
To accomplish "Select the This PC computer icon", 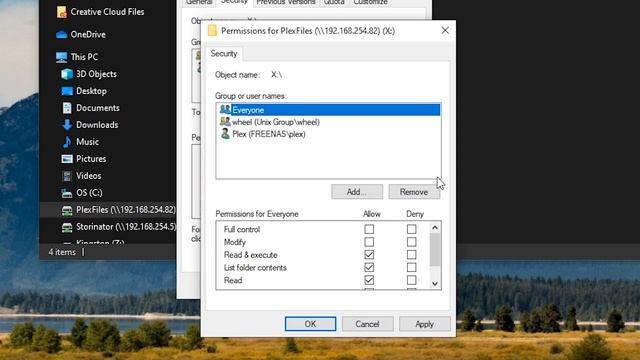I will [62, 57].
